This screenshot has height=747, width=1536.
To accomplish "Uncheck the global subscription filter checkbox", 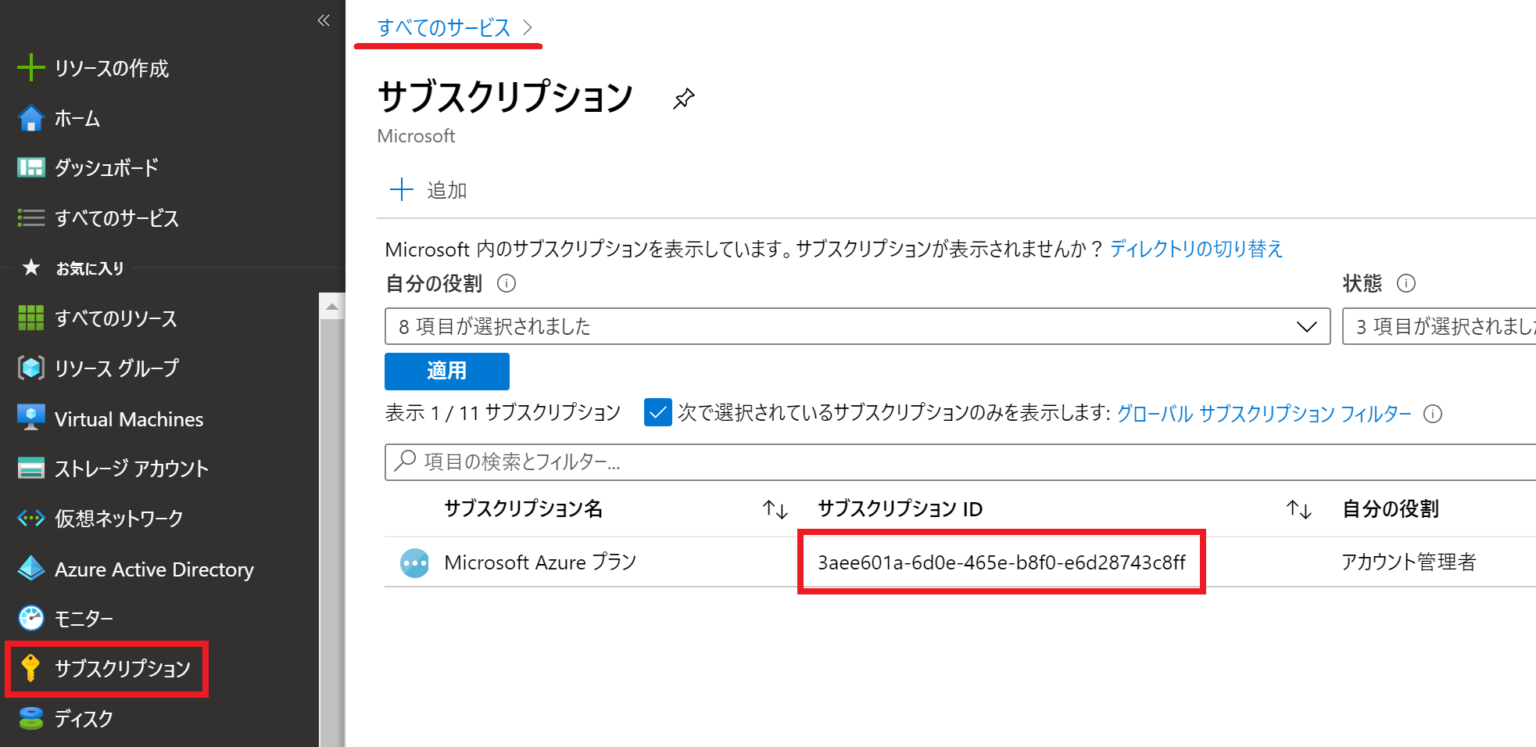I will [658, 412].
